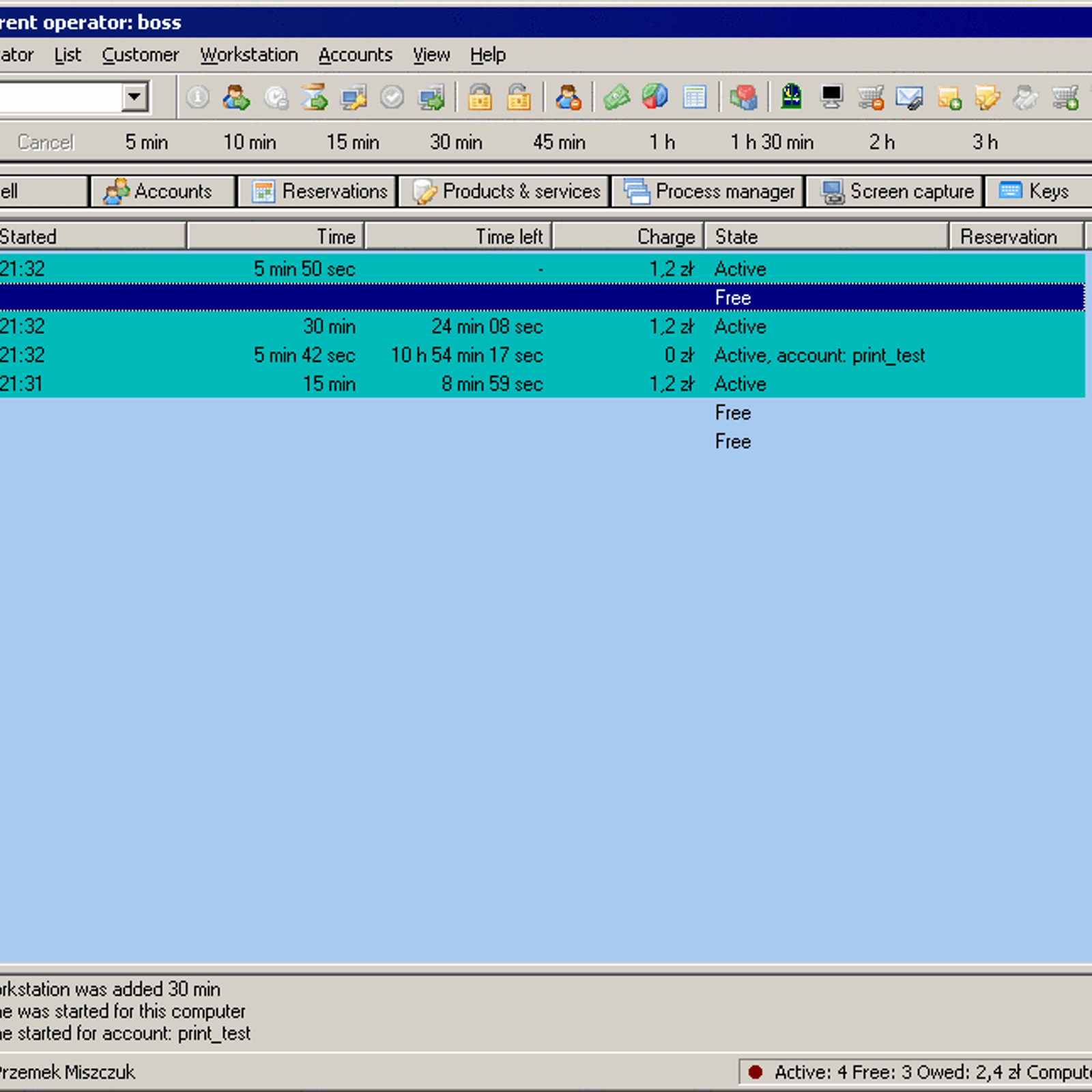Click the colored cubes toolbar icon
Viewport: 1092px width, 1092px height.
743,98
